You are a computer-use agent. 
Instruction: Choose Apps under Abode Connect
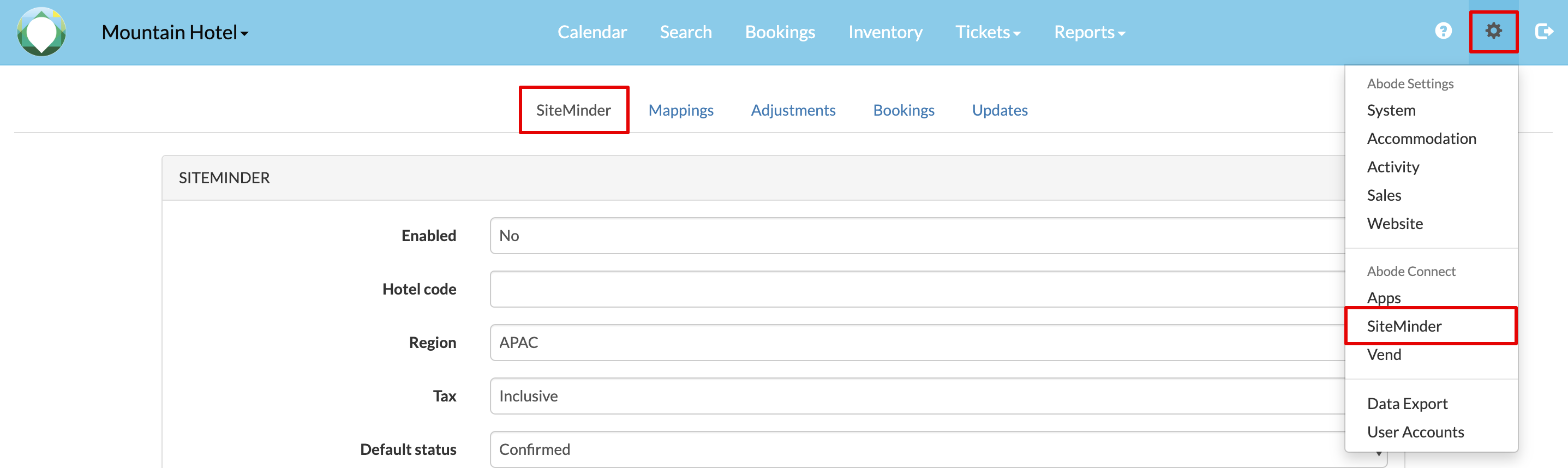click(1384, 298)
